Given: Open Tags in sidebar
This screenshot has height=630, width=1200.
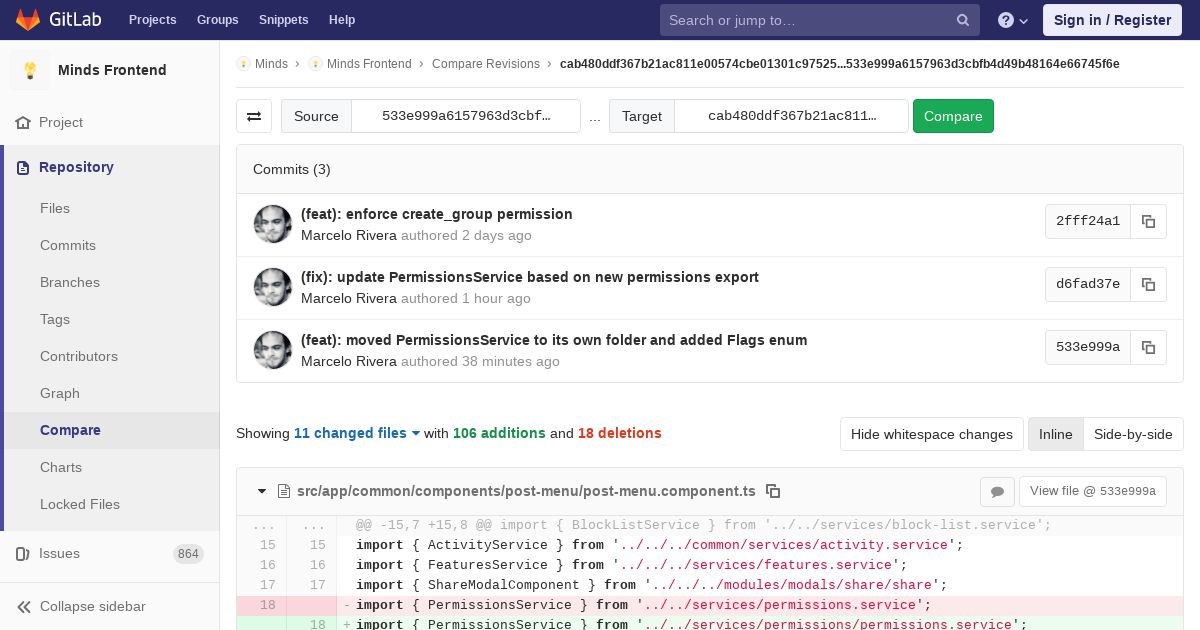Looking at the screenshot, I should point(55,319).
